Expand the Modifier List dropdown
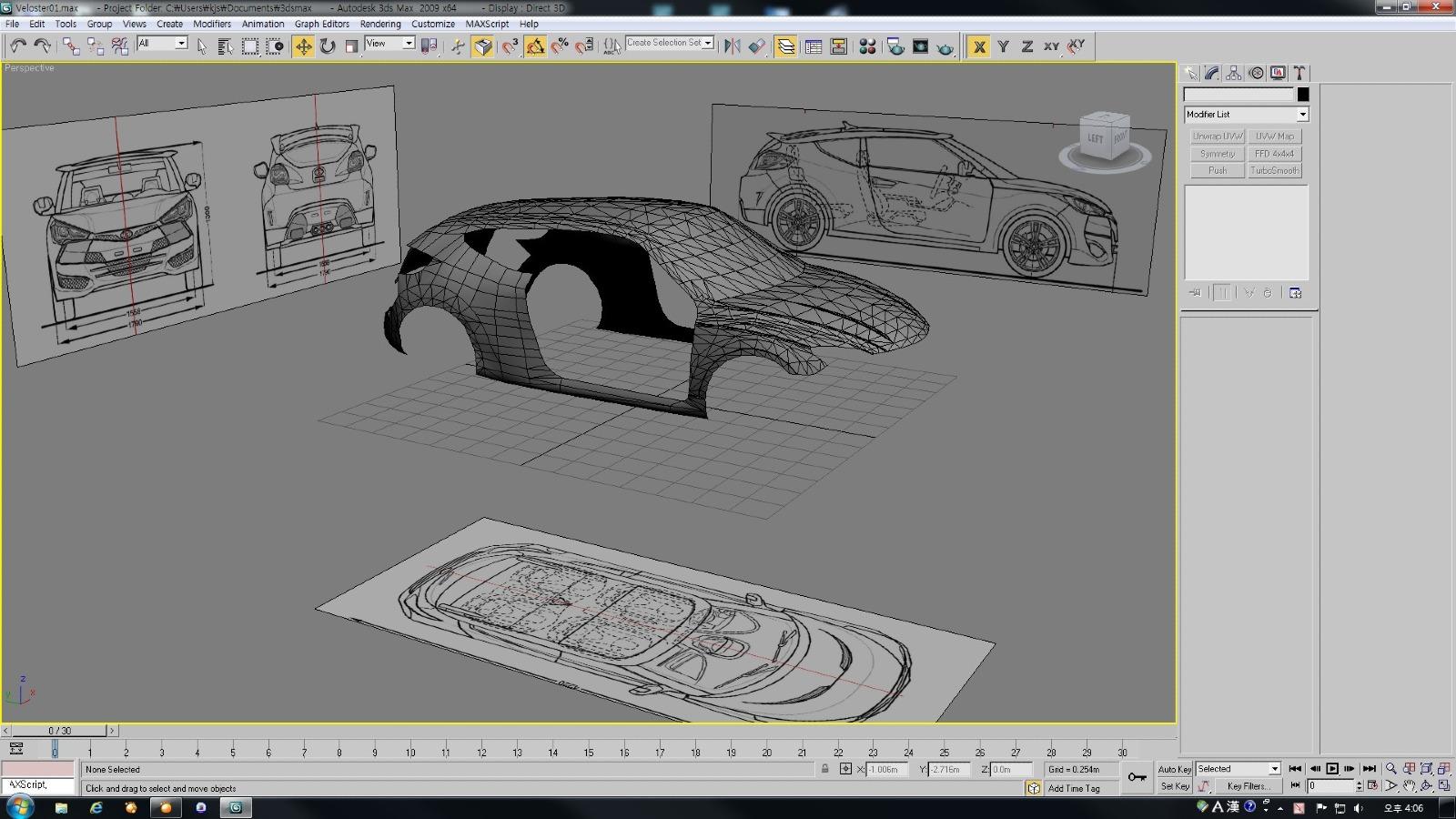Image resolution: width=1456 pixels, height=819 pixels. tap(1246, 114)
